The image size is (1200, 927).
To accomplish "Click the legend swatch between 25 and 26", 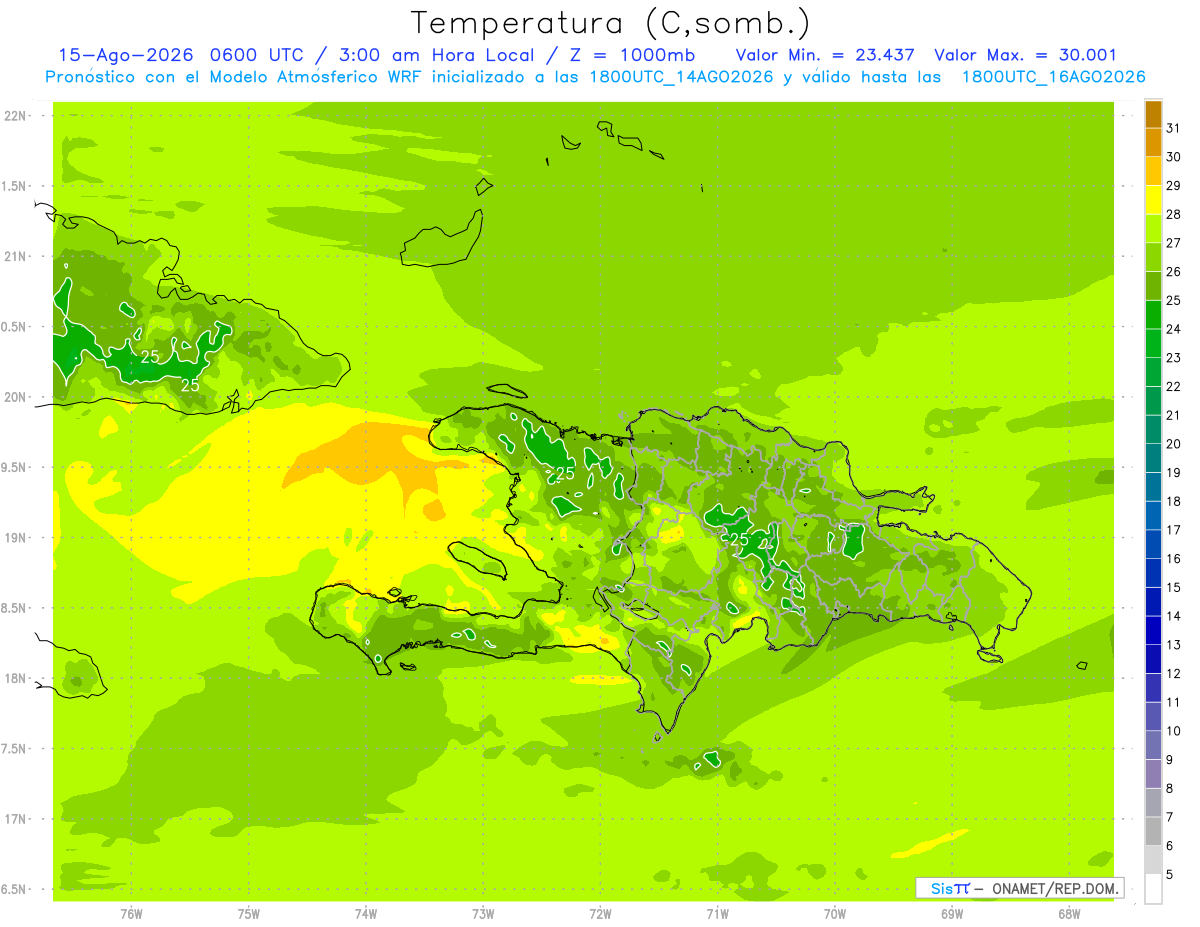I will click(1153, 286).
